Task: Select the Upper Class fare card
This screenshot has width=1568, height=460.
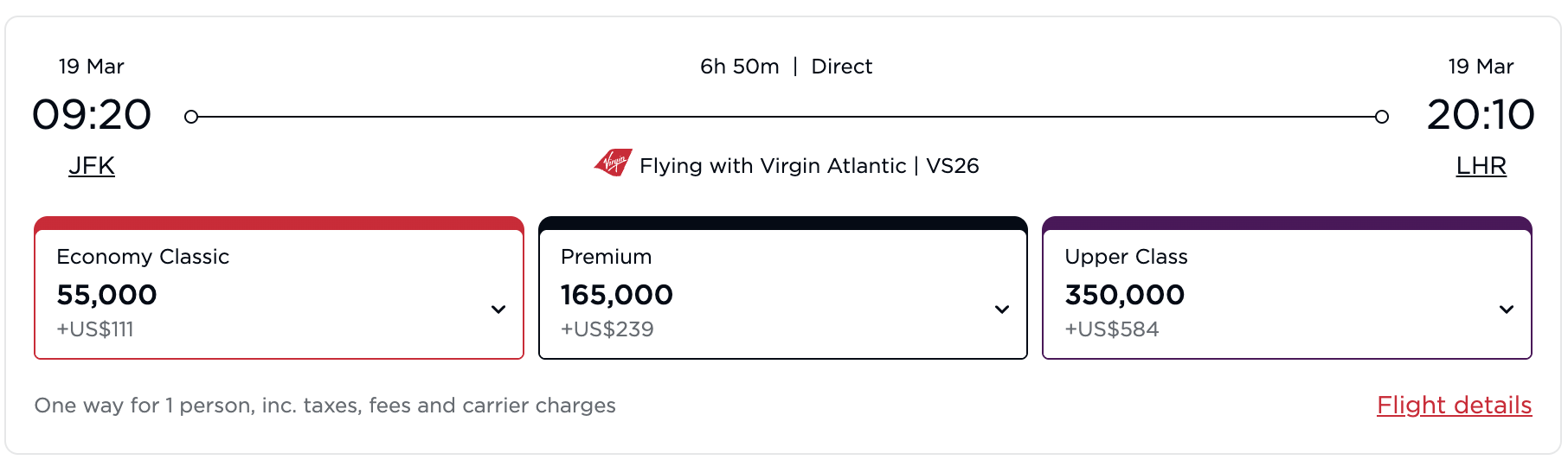Action: click(x=1287, y=294)
